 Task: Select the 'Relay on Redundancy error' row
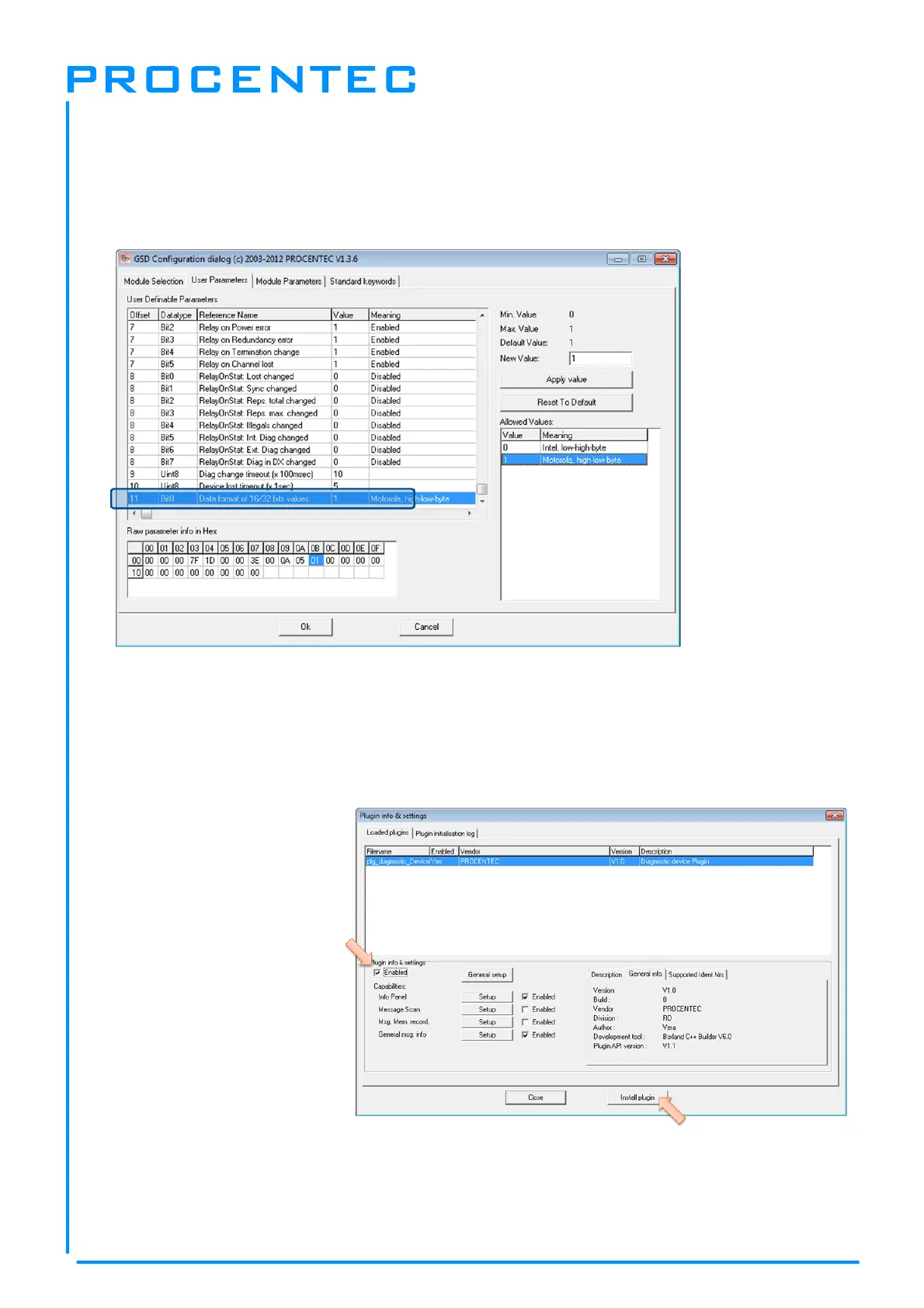tap(301, 340)
